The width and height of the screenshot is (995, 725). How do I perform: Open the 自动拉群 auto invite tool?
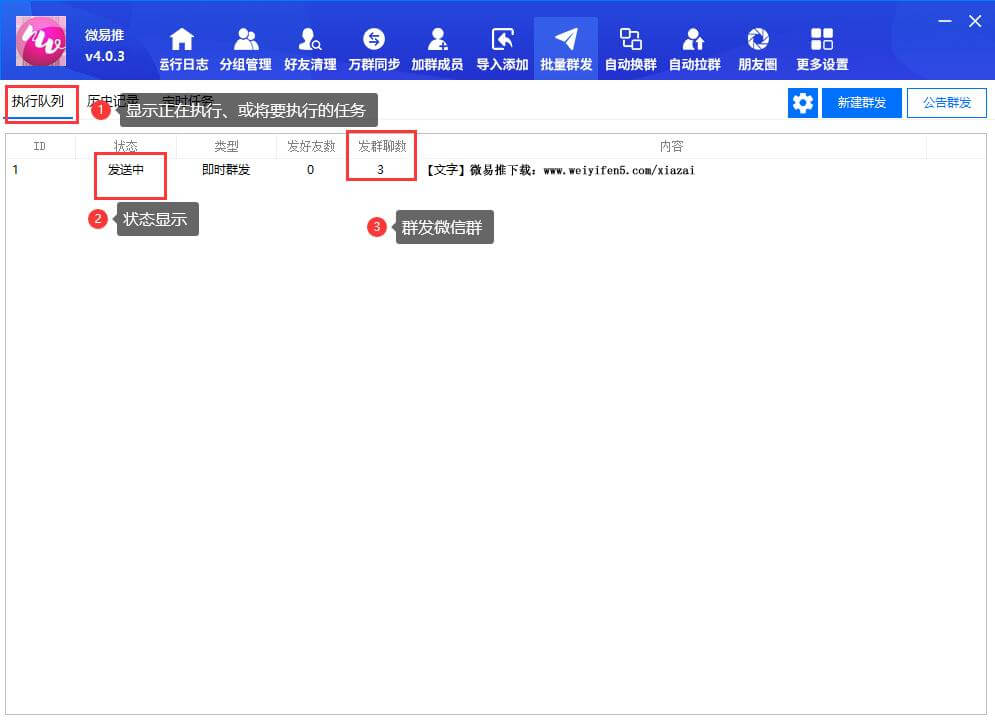click(694, 49)
